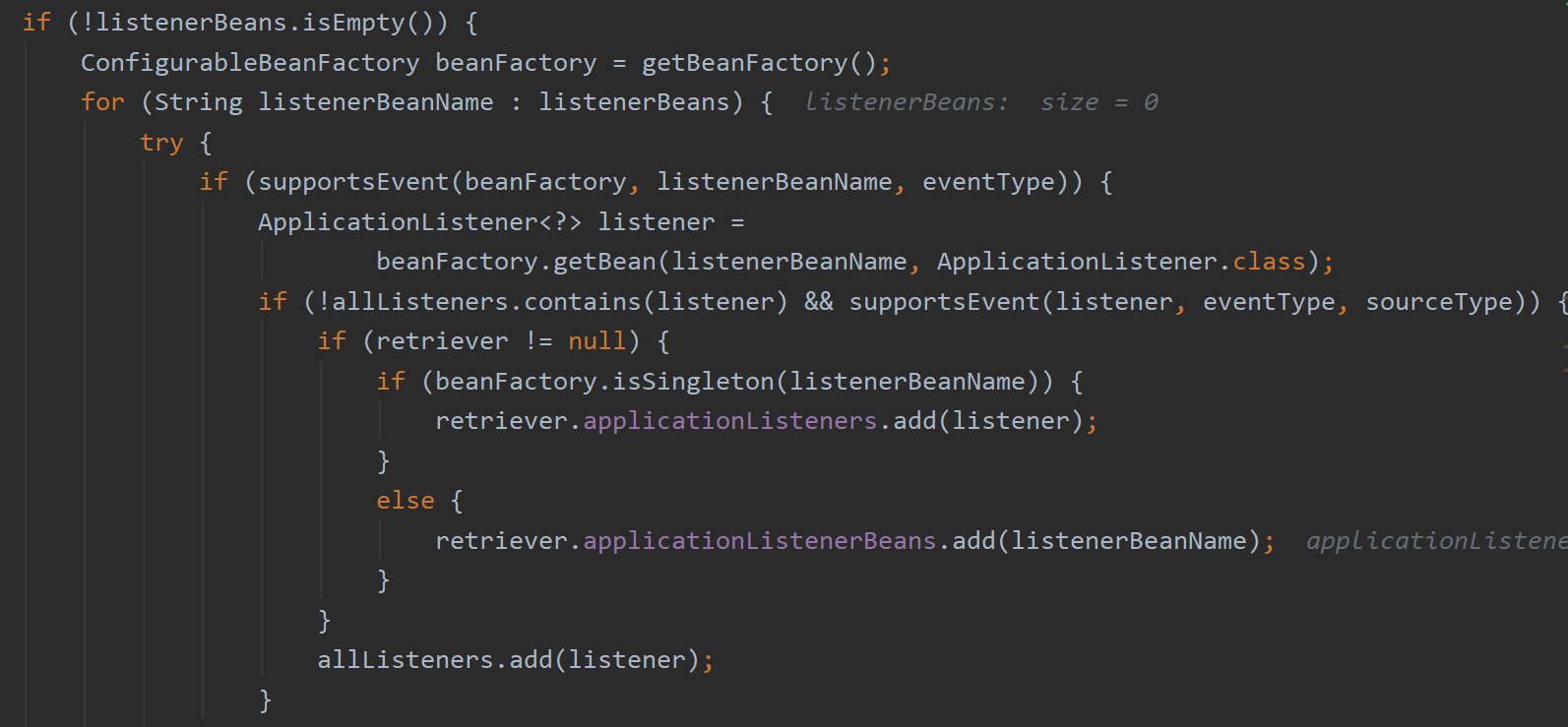
Task: Click the 'try' keyword
Action: pos(161,143)
